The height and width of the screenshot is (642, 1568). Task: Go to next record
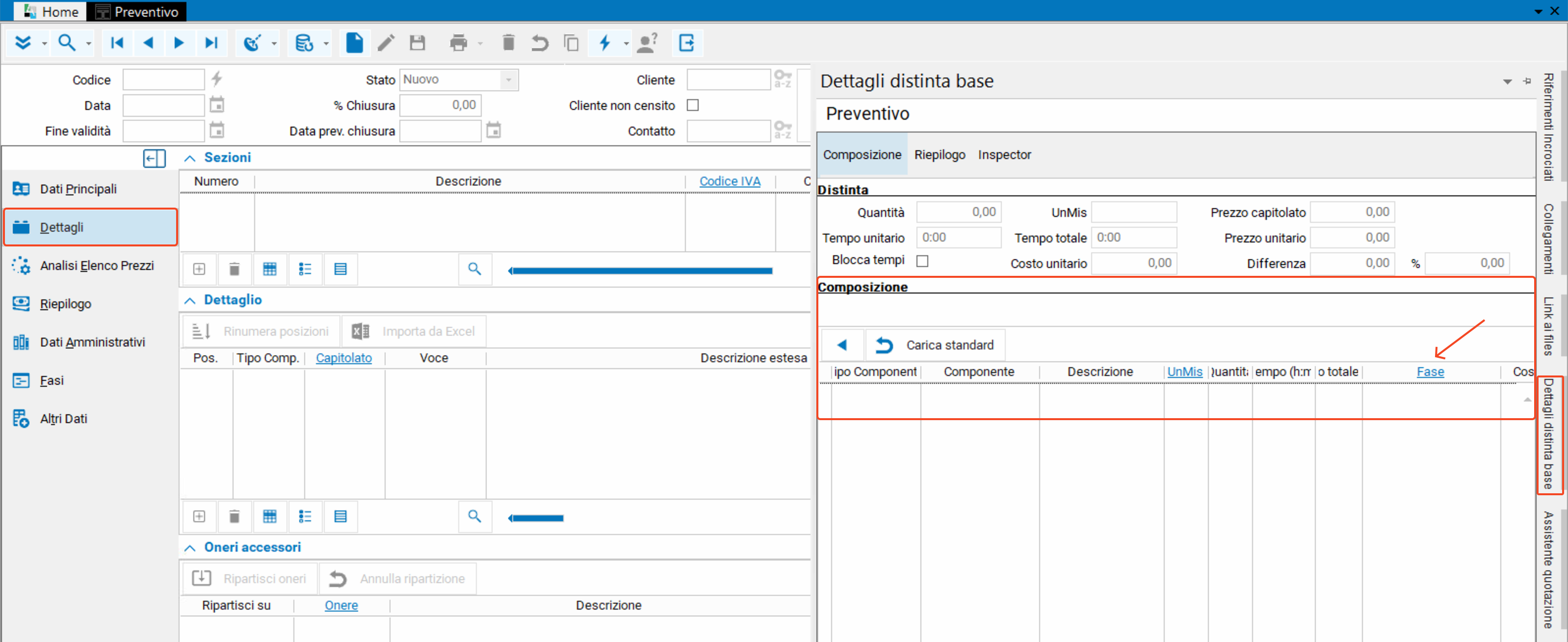179,43
